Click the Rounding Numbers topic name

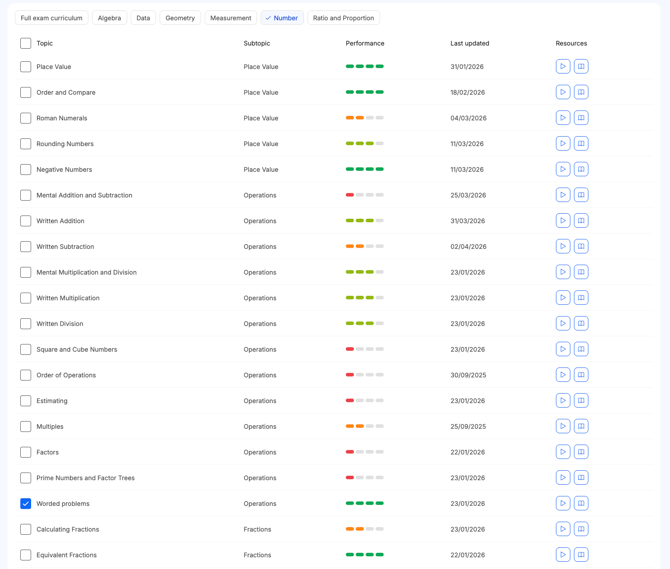[65, 144]
